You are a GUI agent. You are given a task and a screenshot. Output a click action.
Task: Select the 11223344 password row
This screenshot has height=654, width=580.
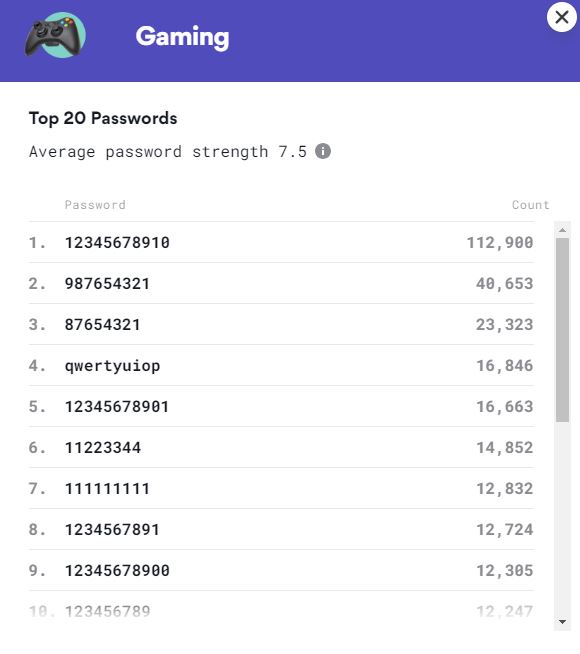[281, 447]
